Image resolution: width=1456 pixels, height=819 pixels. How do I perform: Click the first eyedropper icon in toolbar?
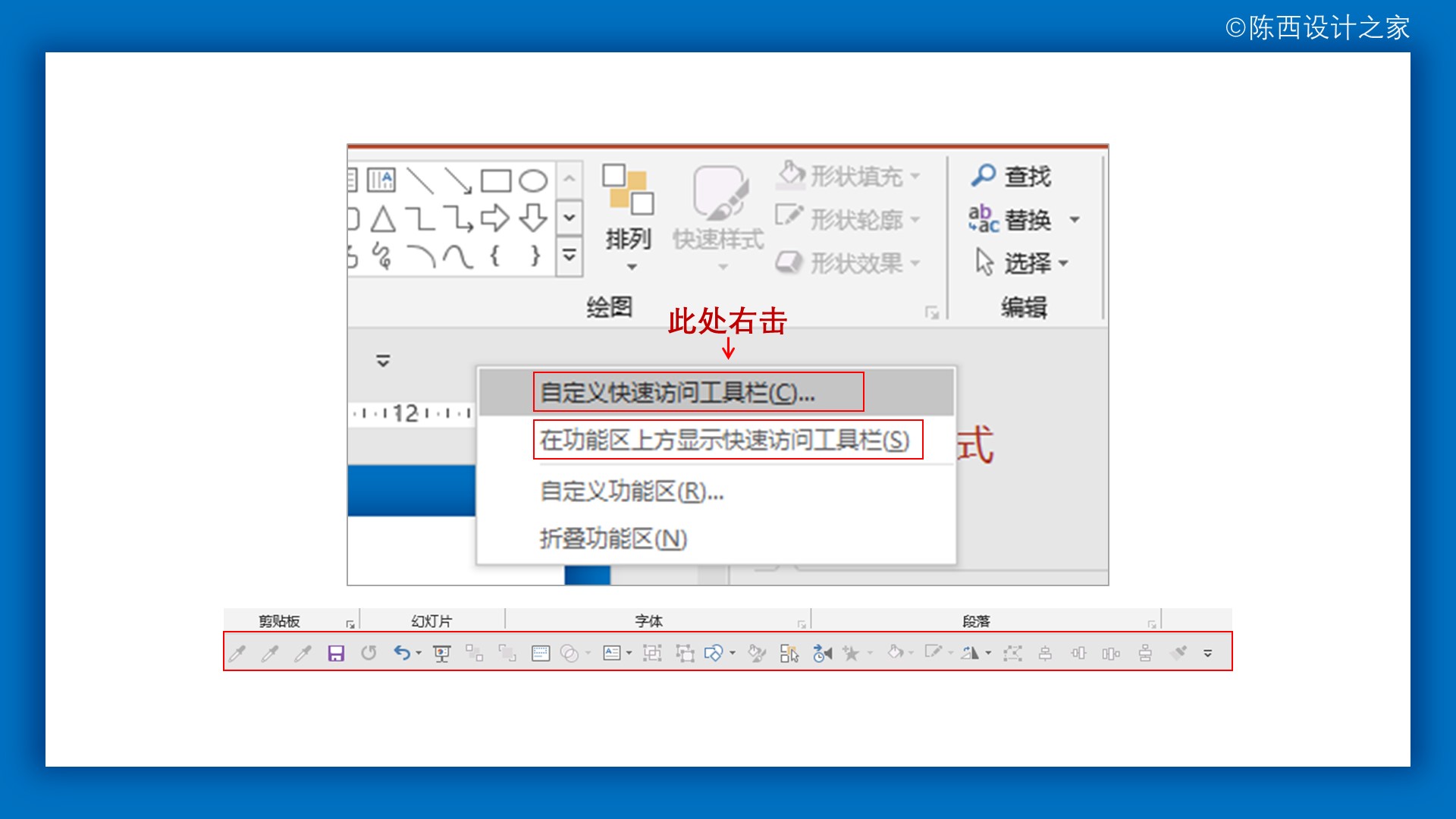point(237,653)
